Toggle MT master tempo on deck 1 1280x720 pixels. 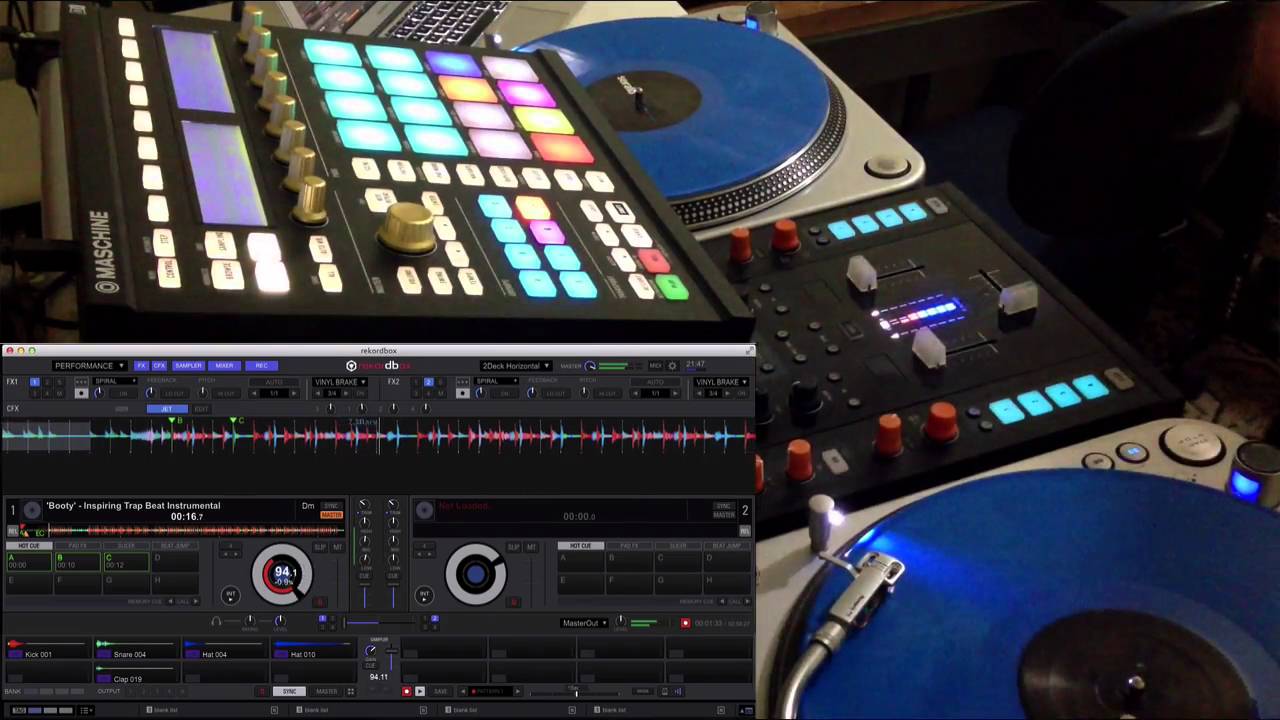click(337, 548)
